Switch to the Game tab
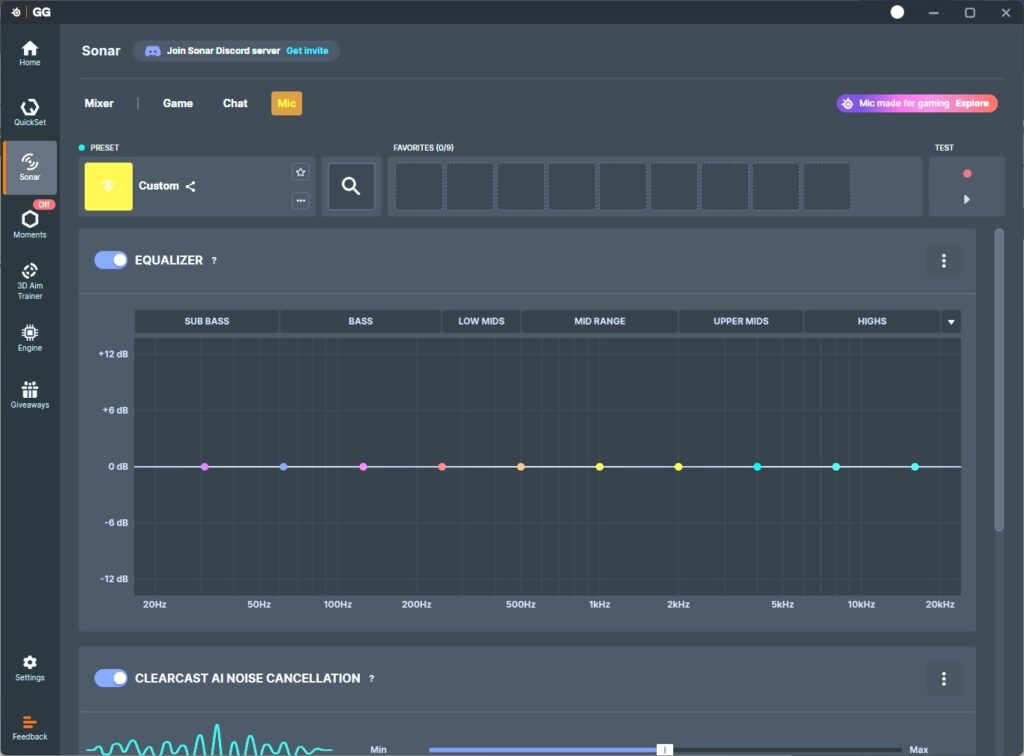Viewport: 1024px width, 756px height. point(178,103)
